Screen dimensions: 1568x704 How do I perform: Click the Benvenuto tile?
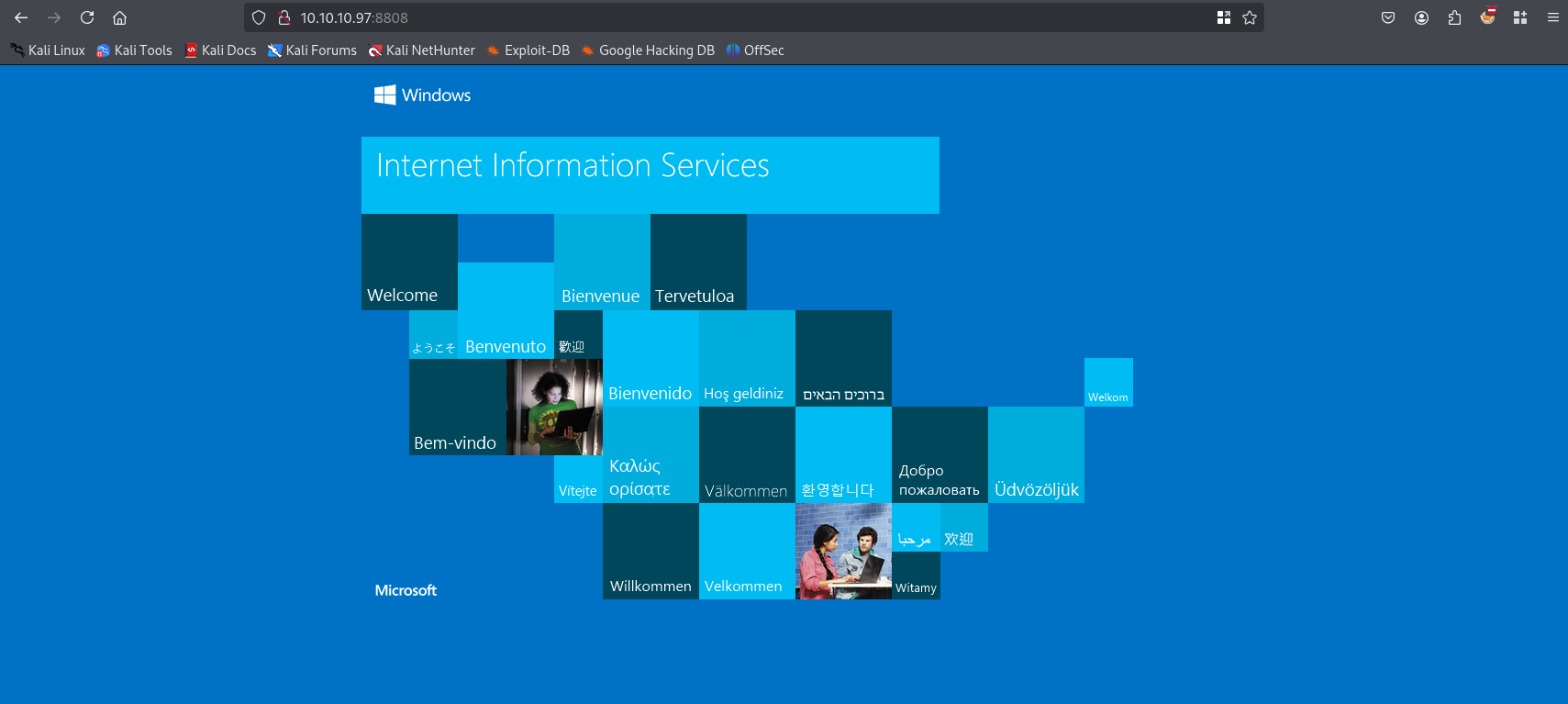506,310
